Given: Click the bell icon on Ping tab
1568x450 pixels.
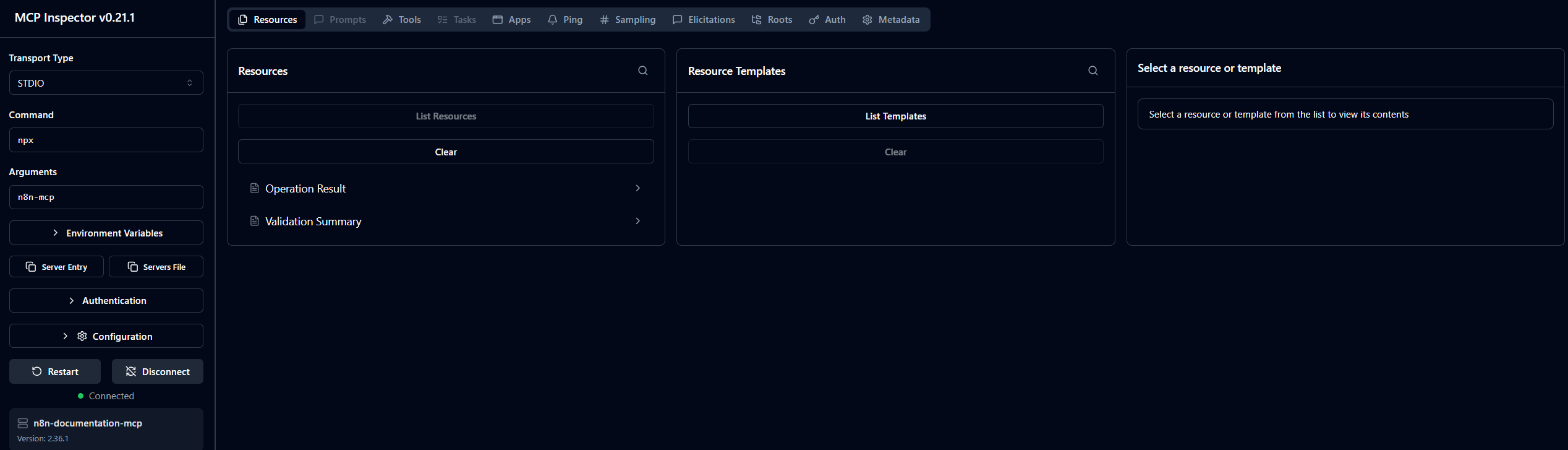Looking at the screenshot, I should (x=553, y=20).
